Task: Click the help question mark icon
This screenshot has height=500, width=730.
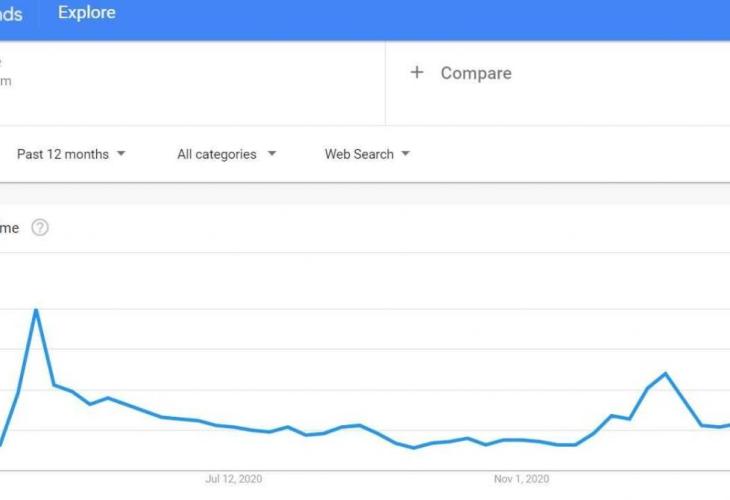Action: (40, 228)
